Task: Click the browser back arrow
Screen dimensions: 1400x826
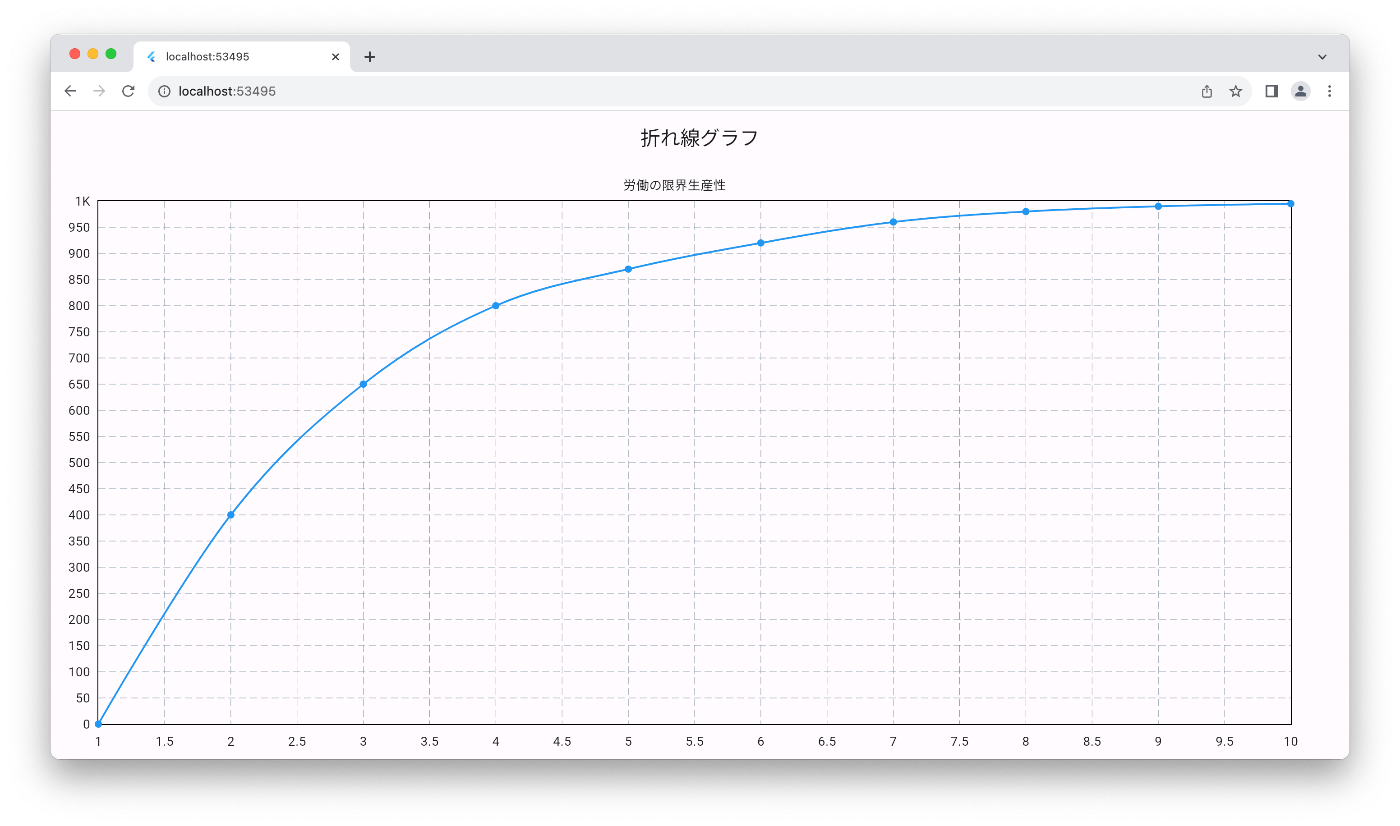Action: (x=70, y=91)
